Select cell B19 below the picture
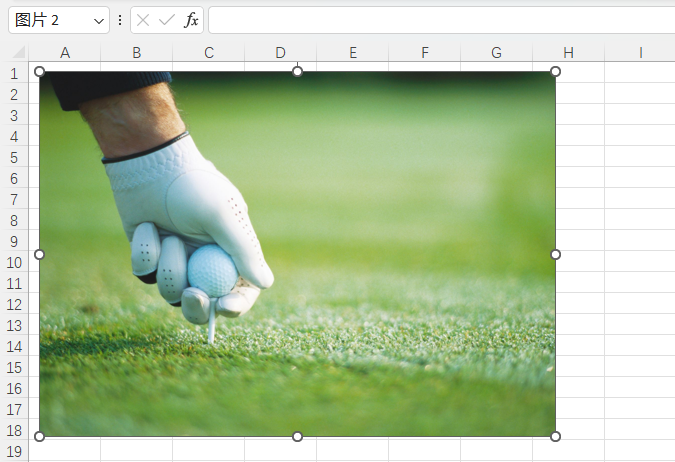Viewport: 675px width, 462px height. pos(136,451)
